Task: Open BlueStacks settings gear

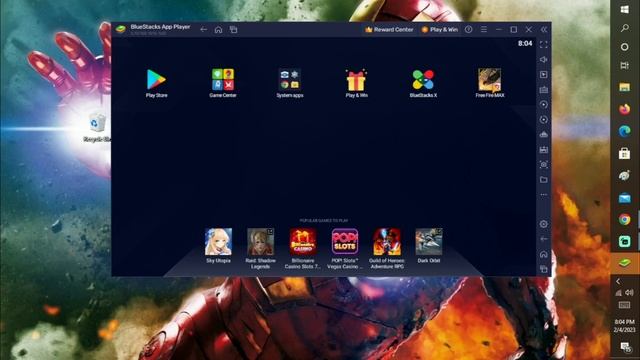Action: [544, 224]
